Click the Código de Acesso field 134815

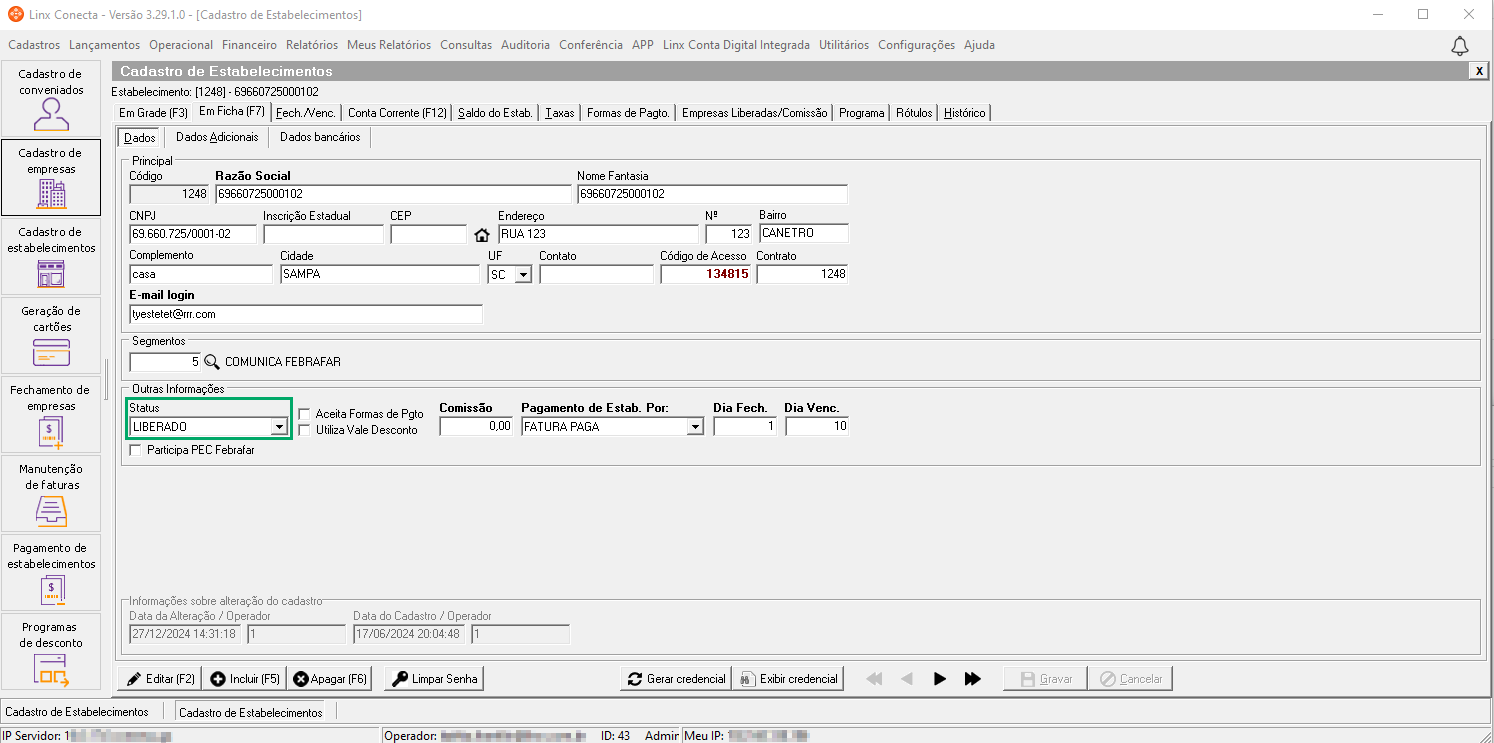[705, 274]
